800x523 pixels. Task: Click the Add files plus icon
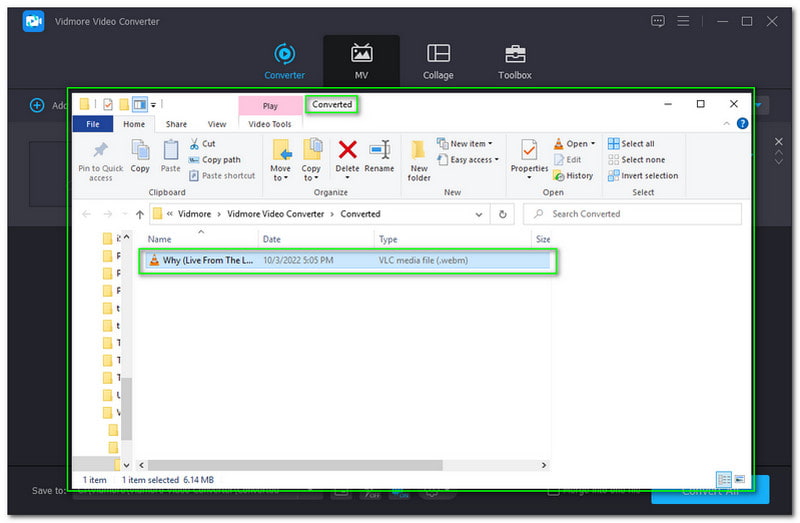pyautogui.click(x=37, y=106)
